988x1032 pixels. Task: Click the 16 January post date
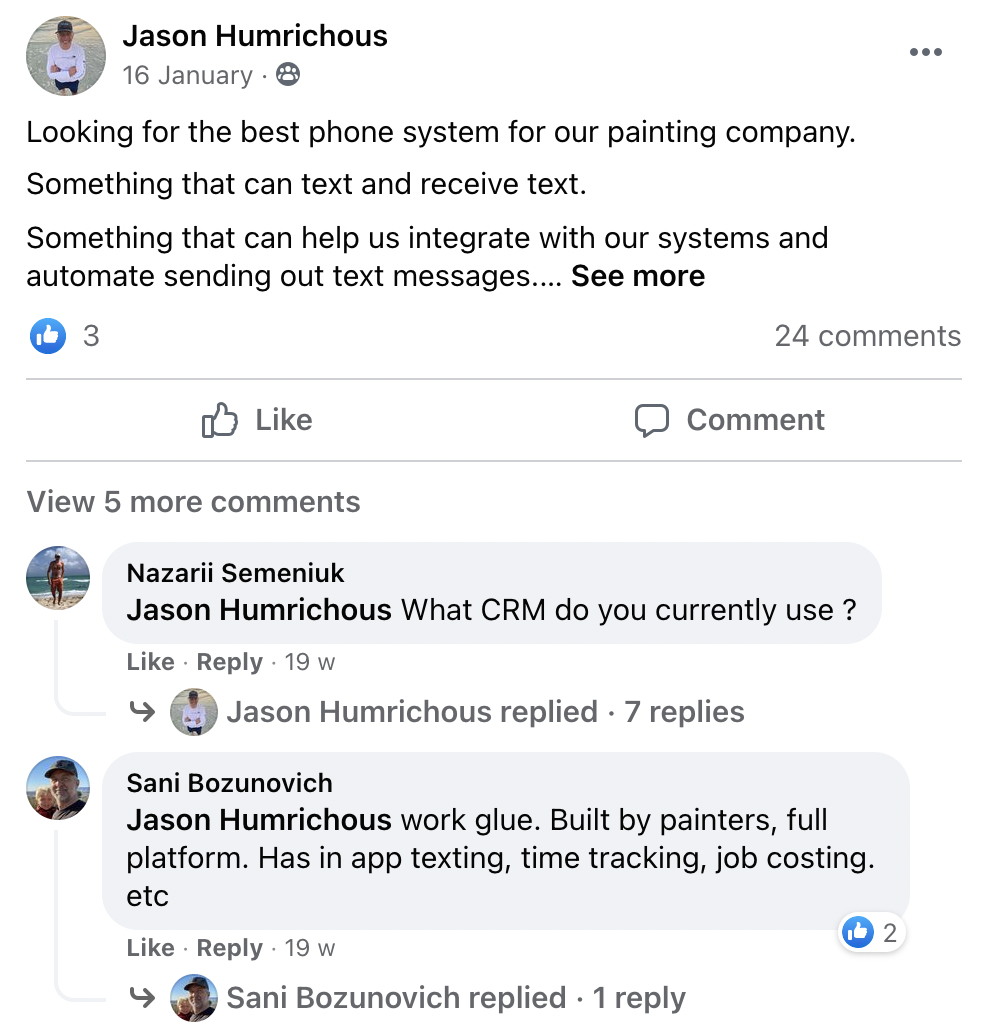click(x=187, y=75)
